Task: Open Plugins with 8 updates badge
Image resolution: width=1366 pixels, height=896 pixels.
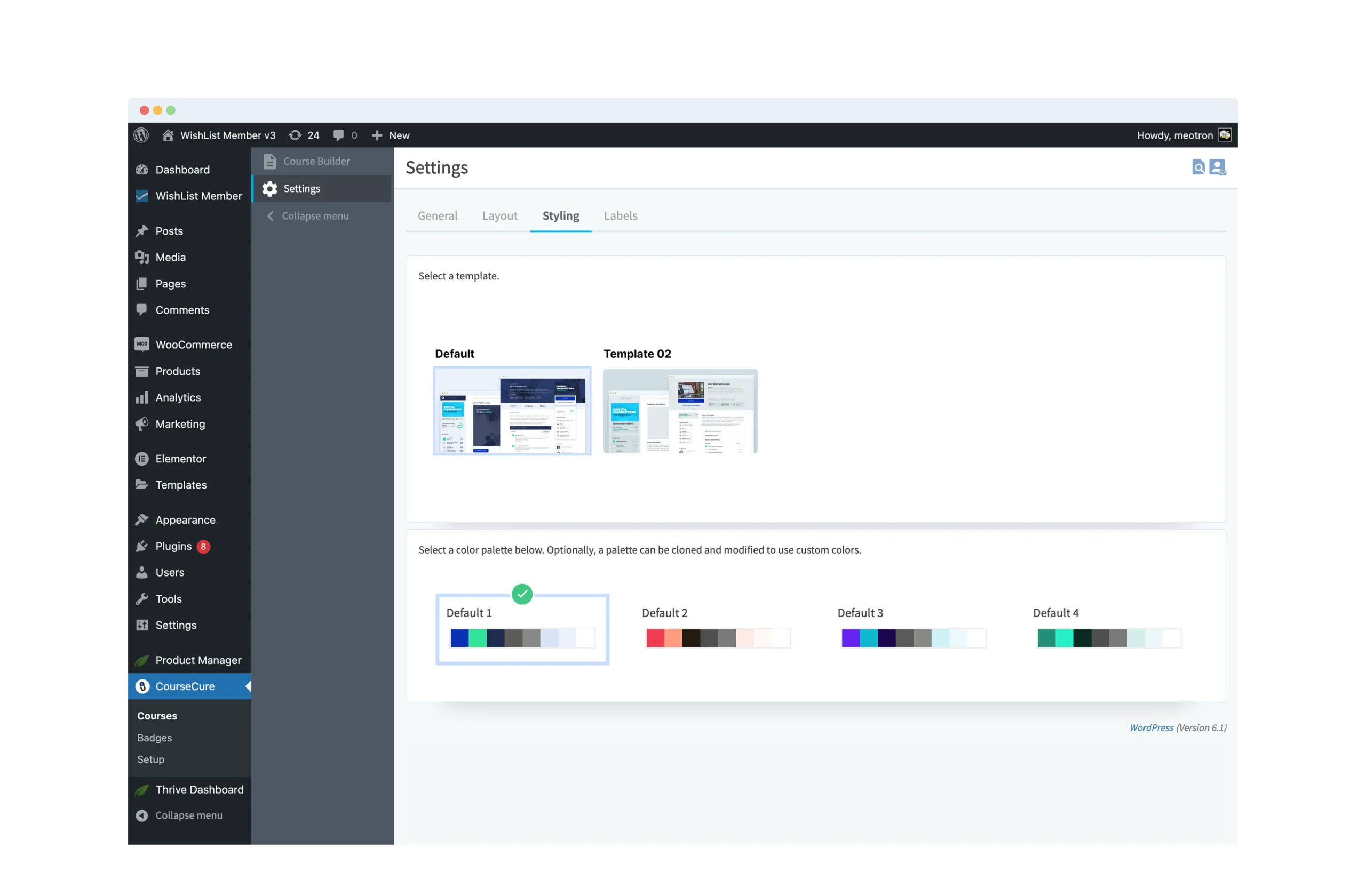Action: coord(173,546)
